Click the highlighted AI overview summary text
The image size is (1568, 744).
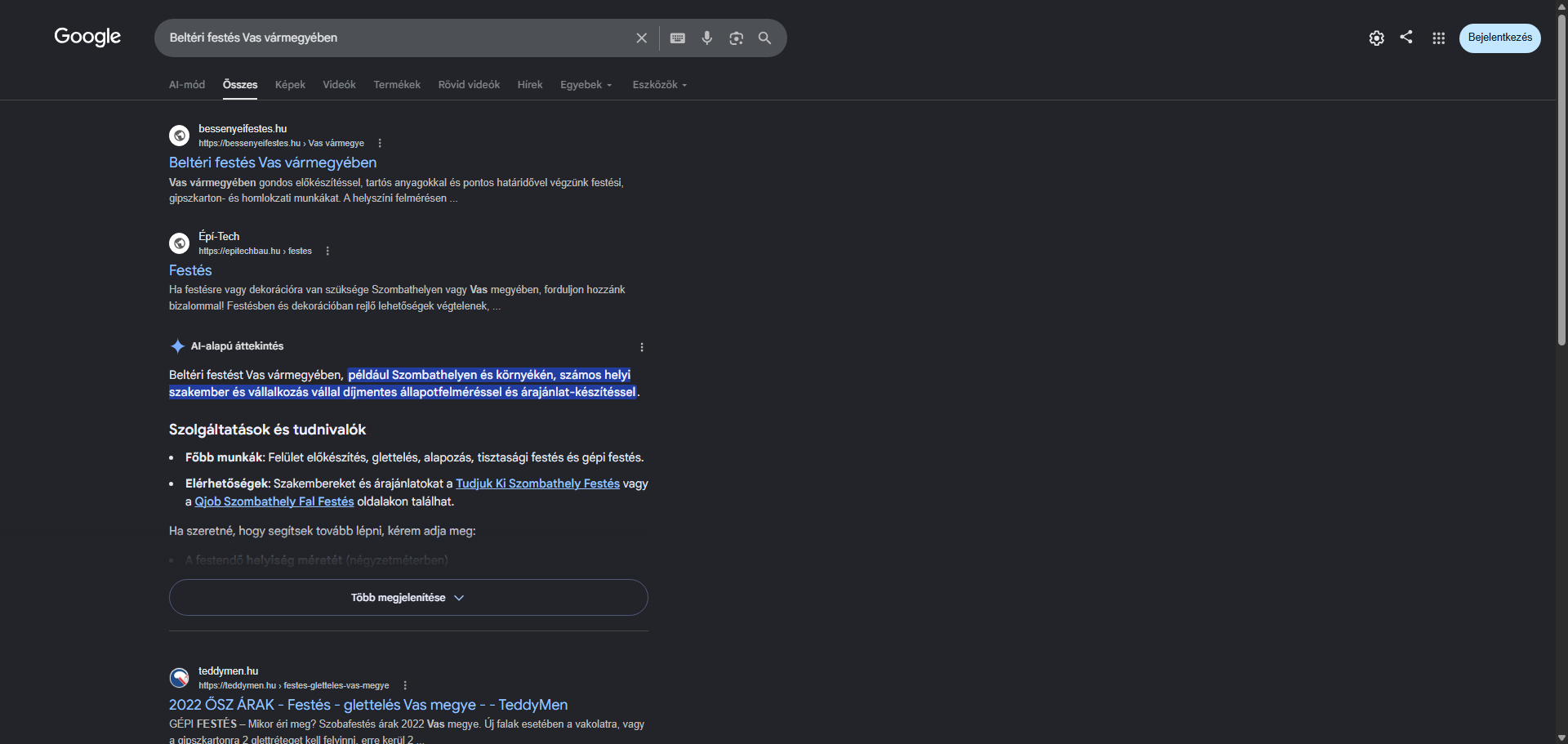[x=403, y=383]
